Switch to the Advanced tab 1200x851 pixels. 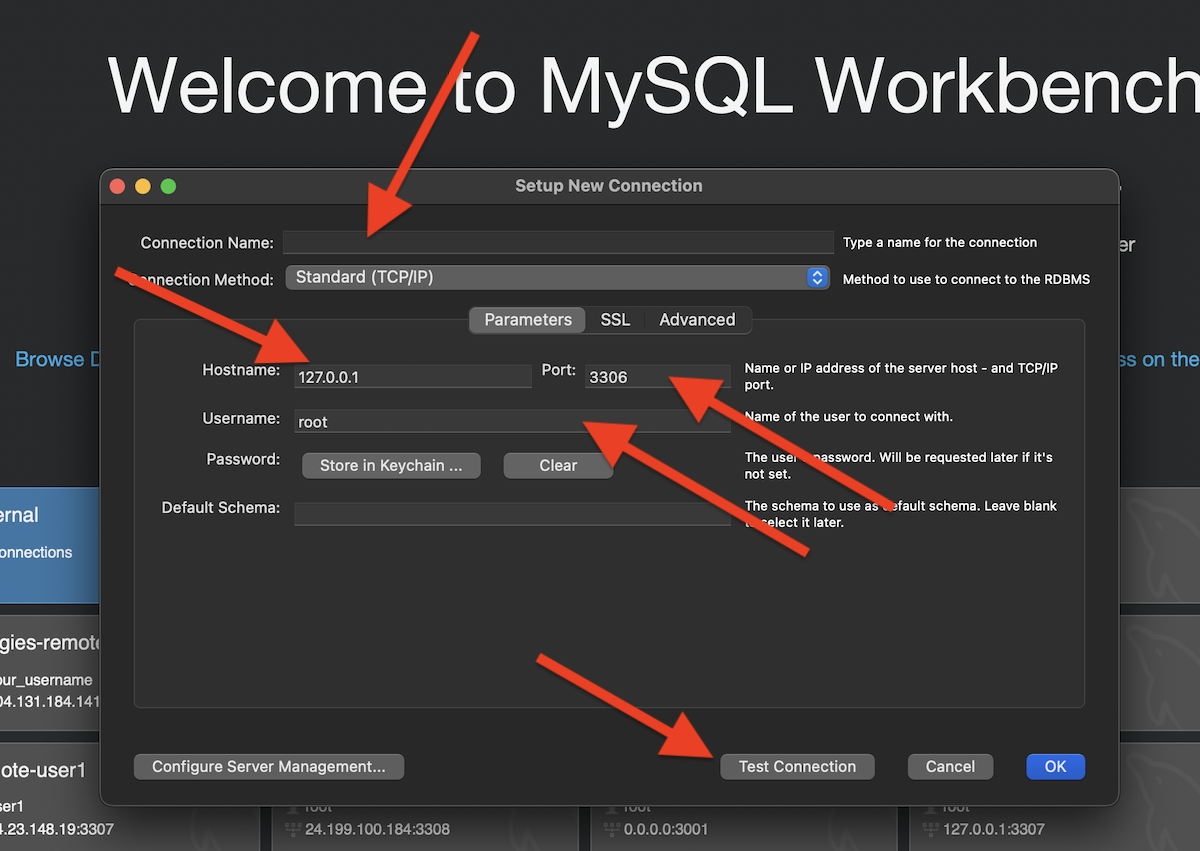697,320
